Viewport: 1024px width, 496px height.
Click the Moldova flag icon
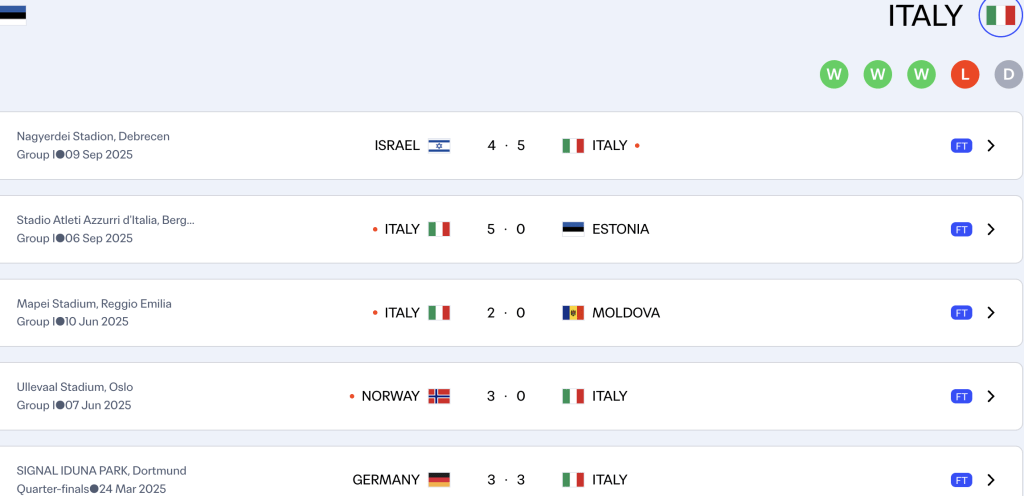click(x=573, y=313)
